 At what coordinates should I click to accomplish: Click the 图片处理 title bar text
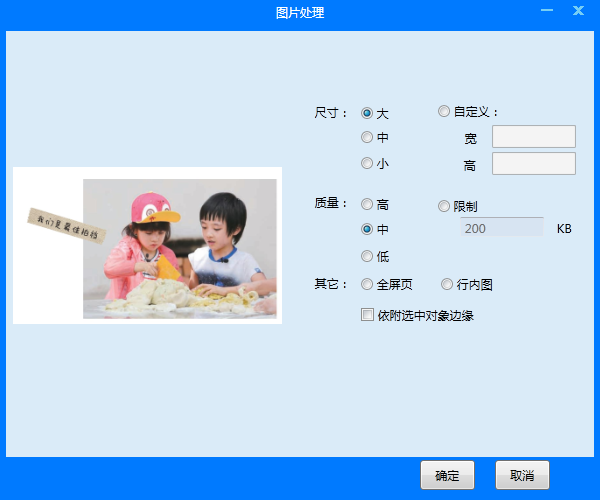pos(300,13)
